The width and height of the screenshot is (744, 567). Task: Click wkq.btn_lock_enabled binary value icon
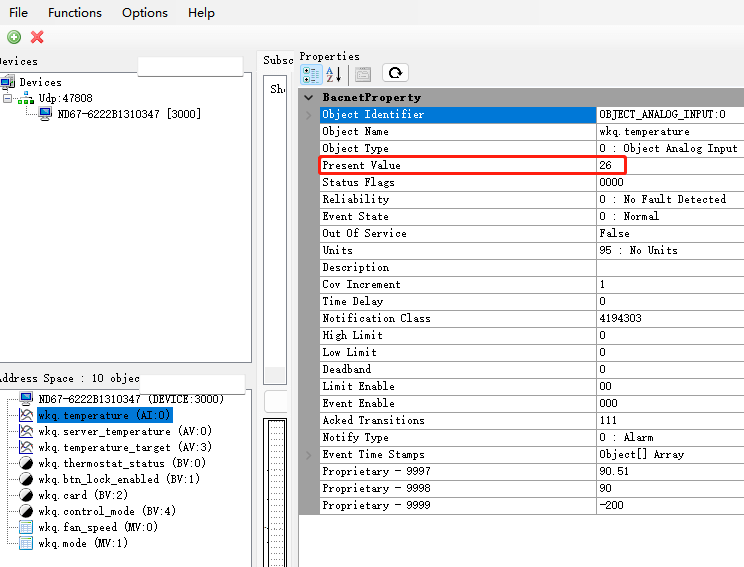pos(26,479)
